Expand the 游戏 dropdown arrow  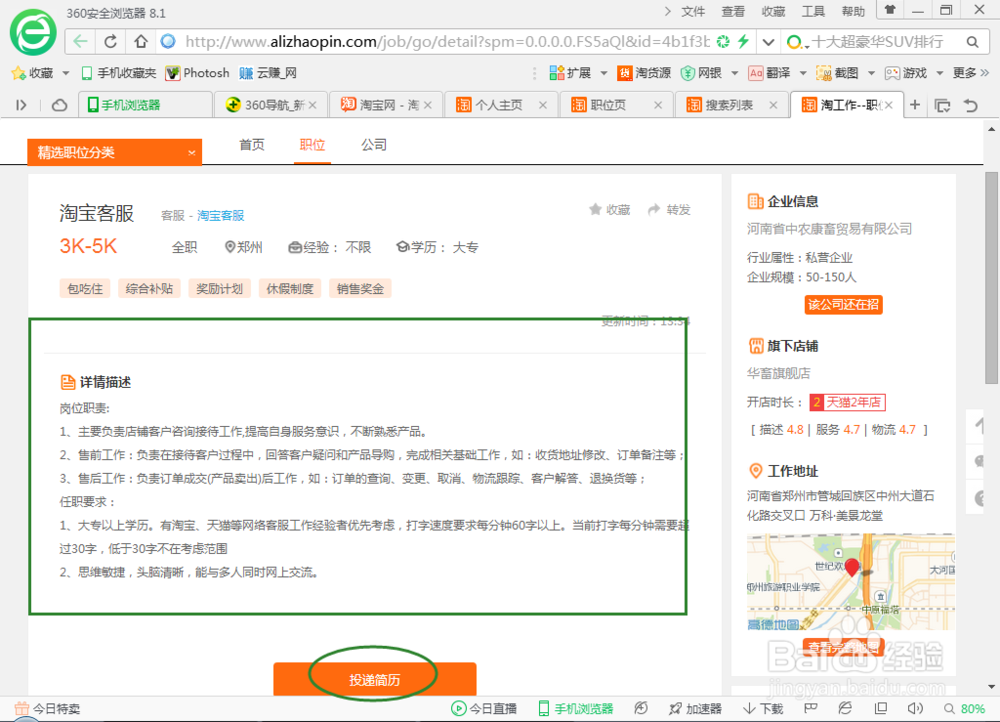[939, 73]
